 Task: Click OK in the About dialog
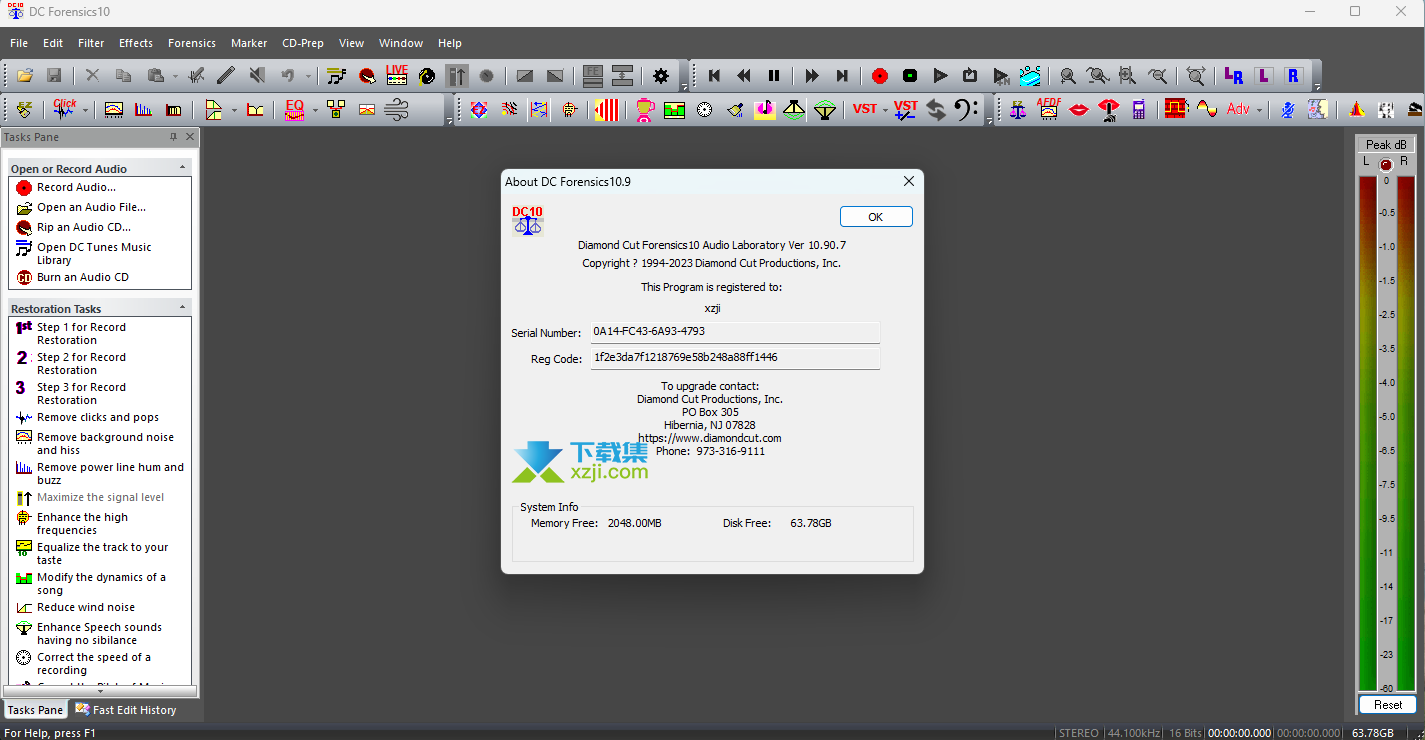pyautogui.click(x=876, y=217)
